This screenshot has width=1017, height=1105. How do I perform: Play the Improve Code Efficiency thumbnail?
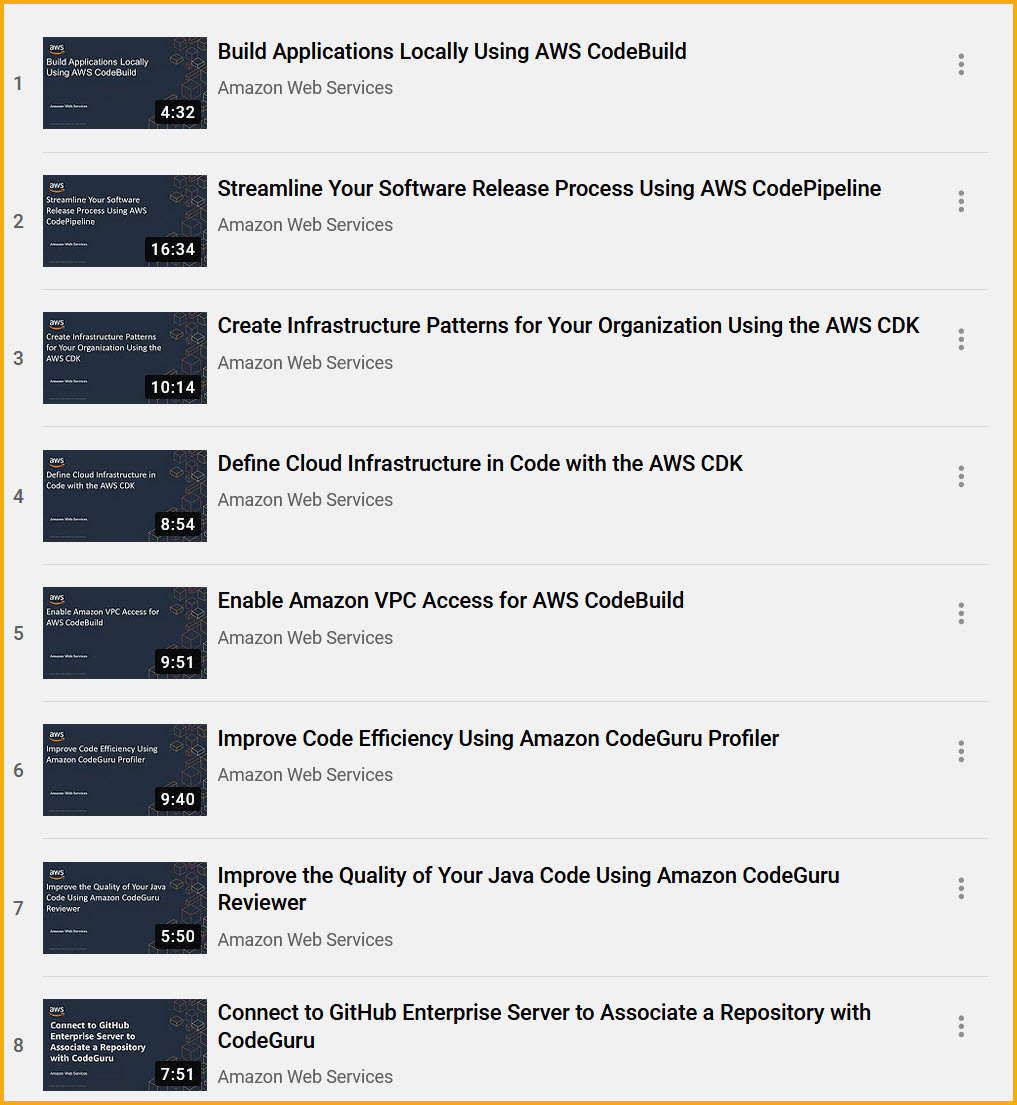coord(125,770)
